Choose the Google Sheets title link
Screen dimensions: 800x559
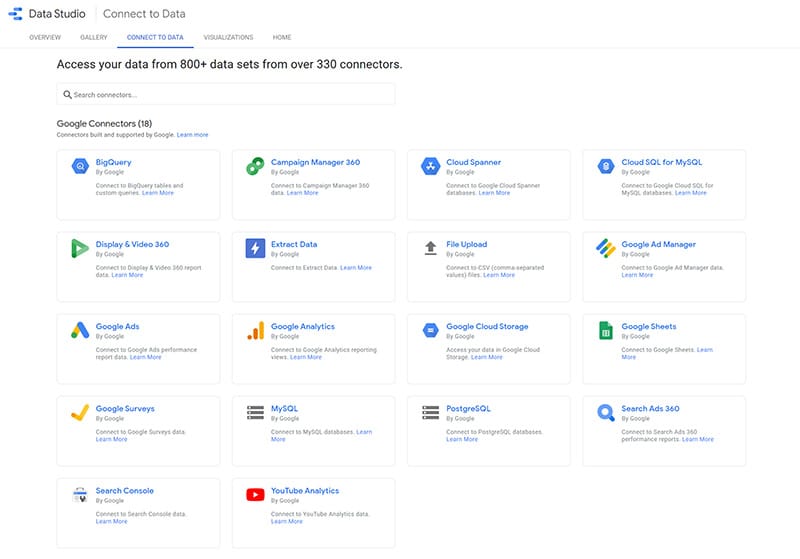click(x=648, y=326)
